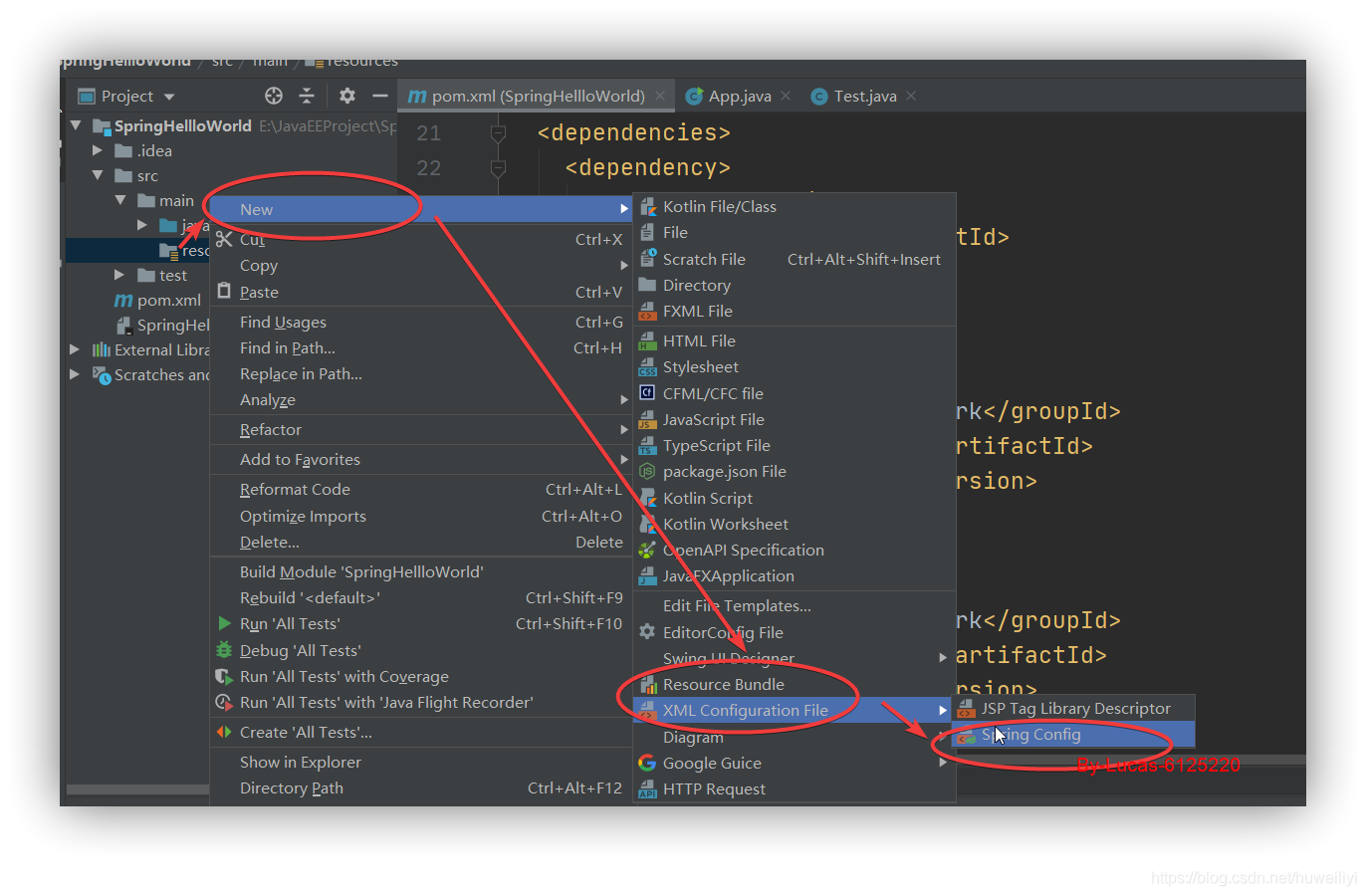Image resolution: width=1366 pixels, height=896 pixels.
Task: Click the Project panel horizontal scrollbar
Action: pos(137,789)
